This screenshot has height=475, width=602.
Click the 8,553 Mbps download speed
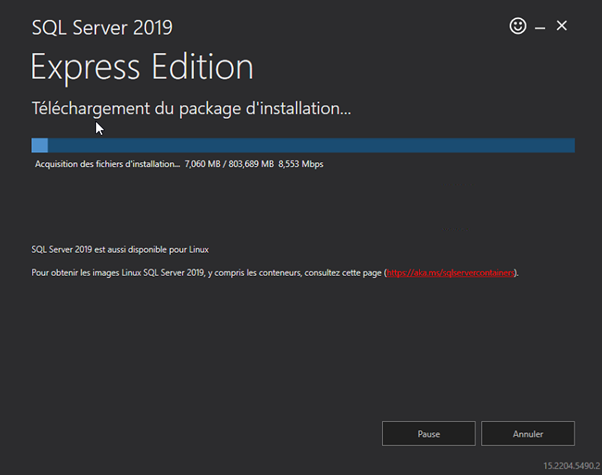click(x=301, y=164)
